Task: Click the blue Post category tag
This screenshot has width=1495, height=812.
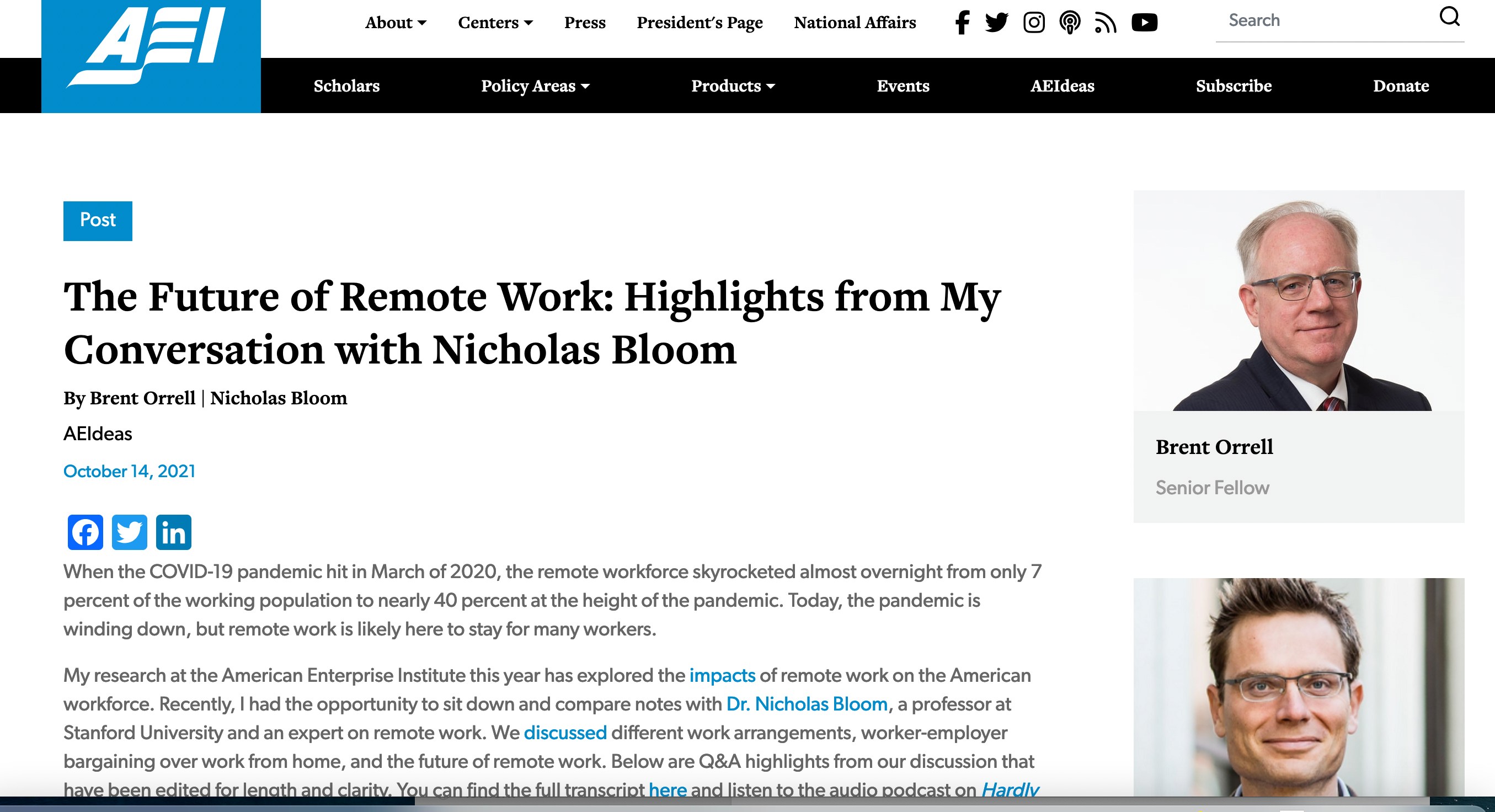Action: [98, 221]
